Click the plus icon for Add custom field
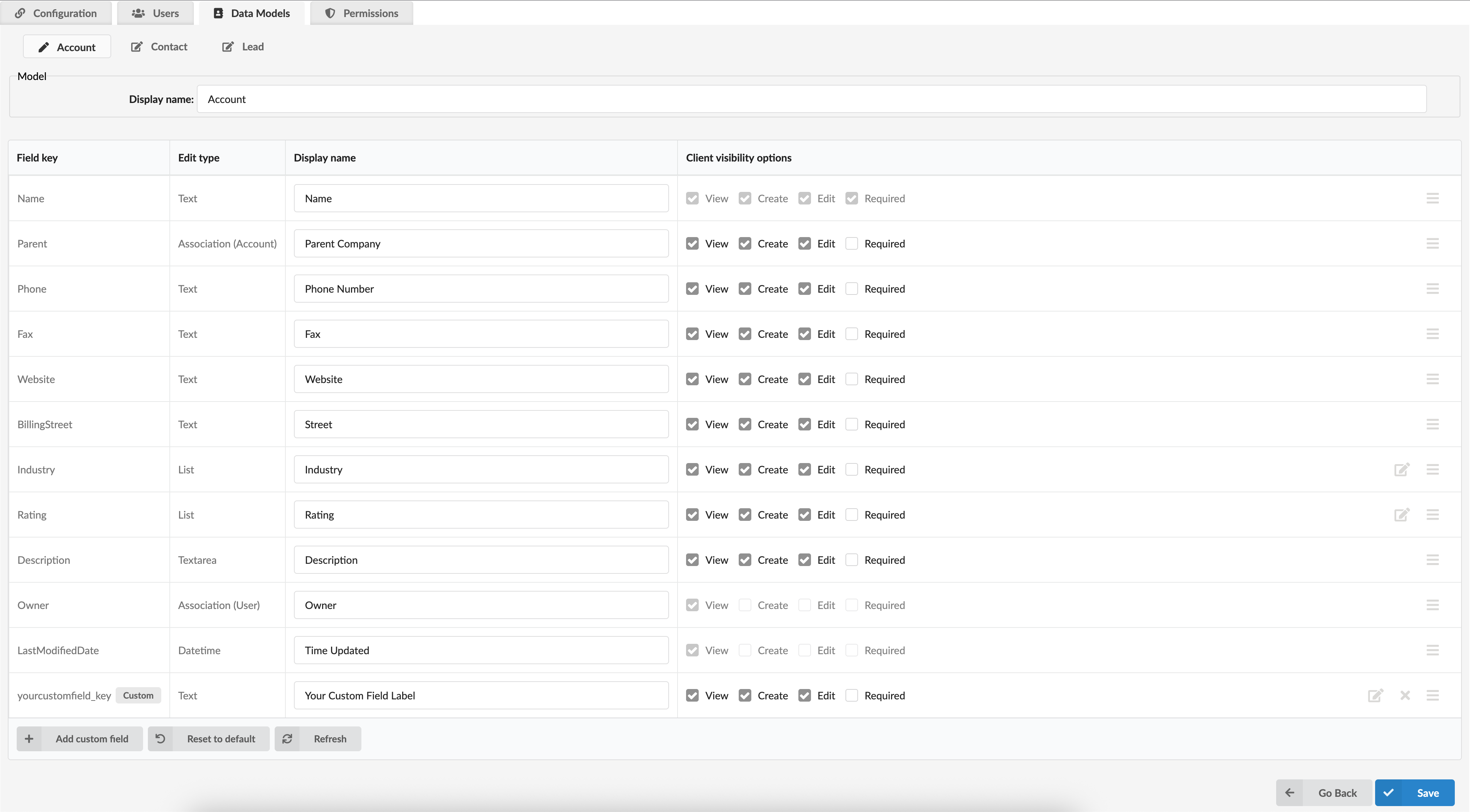This screenshot has height=812, width=1470. click(29, 738)
